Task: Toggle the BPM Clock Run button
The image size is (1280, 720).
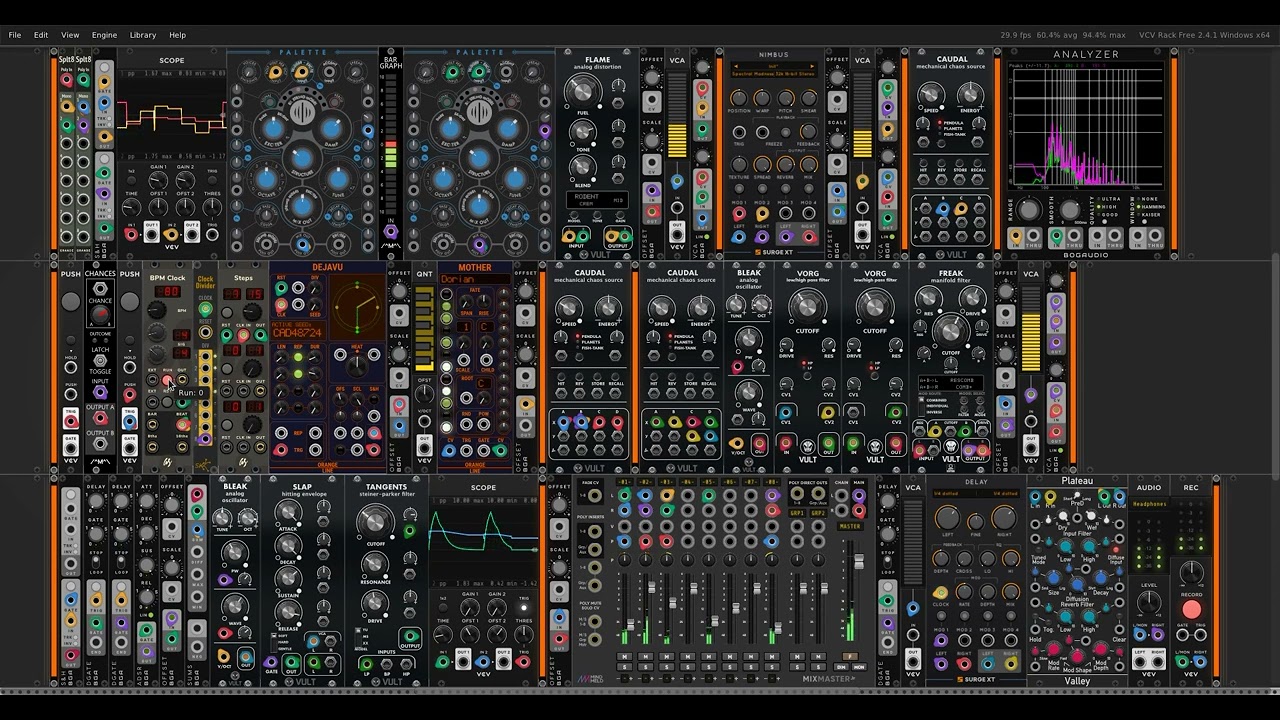Action: tap(167, 381)
